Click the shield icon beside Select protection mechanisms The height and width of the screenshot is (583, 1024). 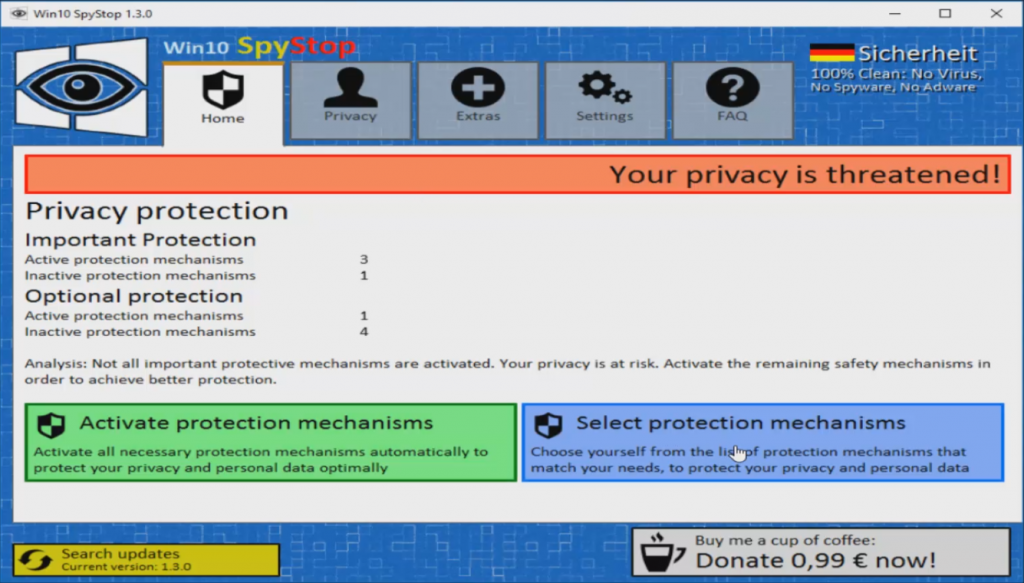(x=548, y=425)
